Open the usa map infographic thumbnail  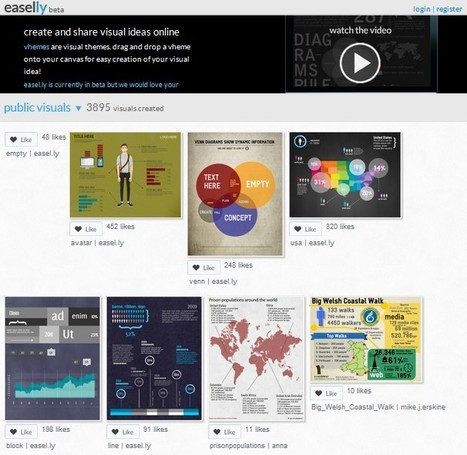345,175
